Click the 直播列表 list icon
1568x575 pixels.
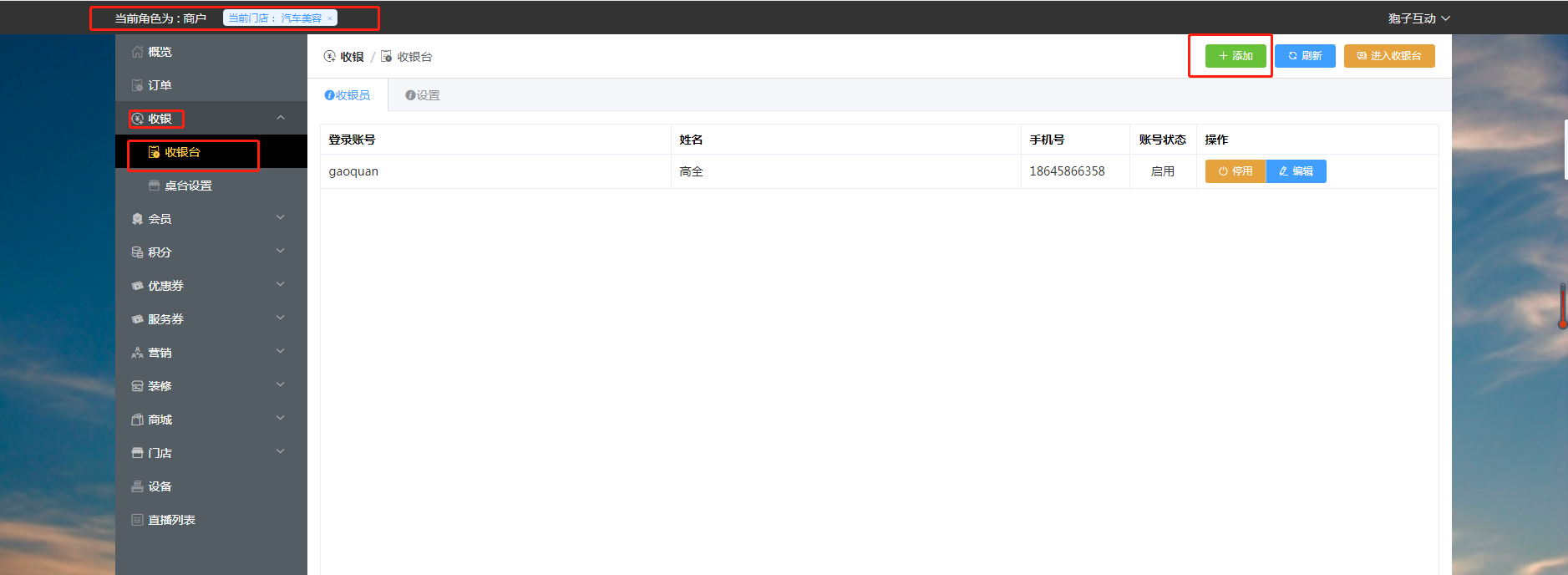click(x=137, y=520)
